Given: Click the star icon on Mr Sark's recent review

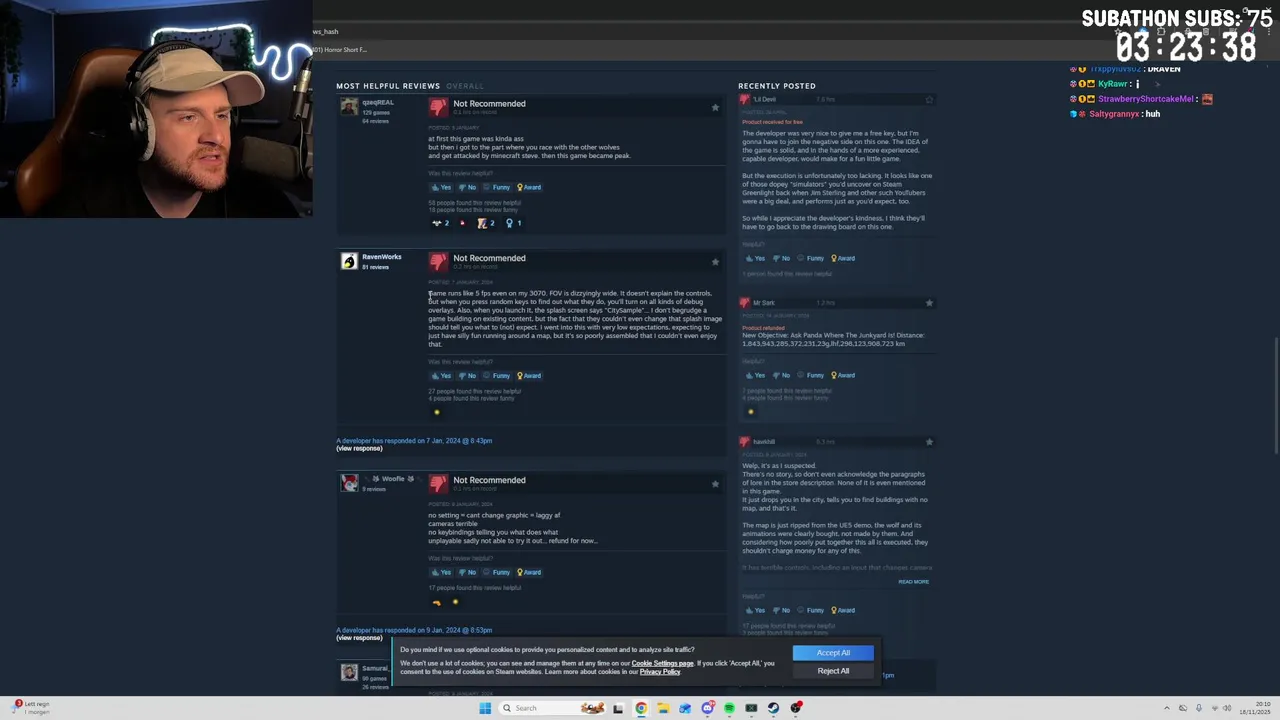Looking at the screenshot, I should coord(929,302).
